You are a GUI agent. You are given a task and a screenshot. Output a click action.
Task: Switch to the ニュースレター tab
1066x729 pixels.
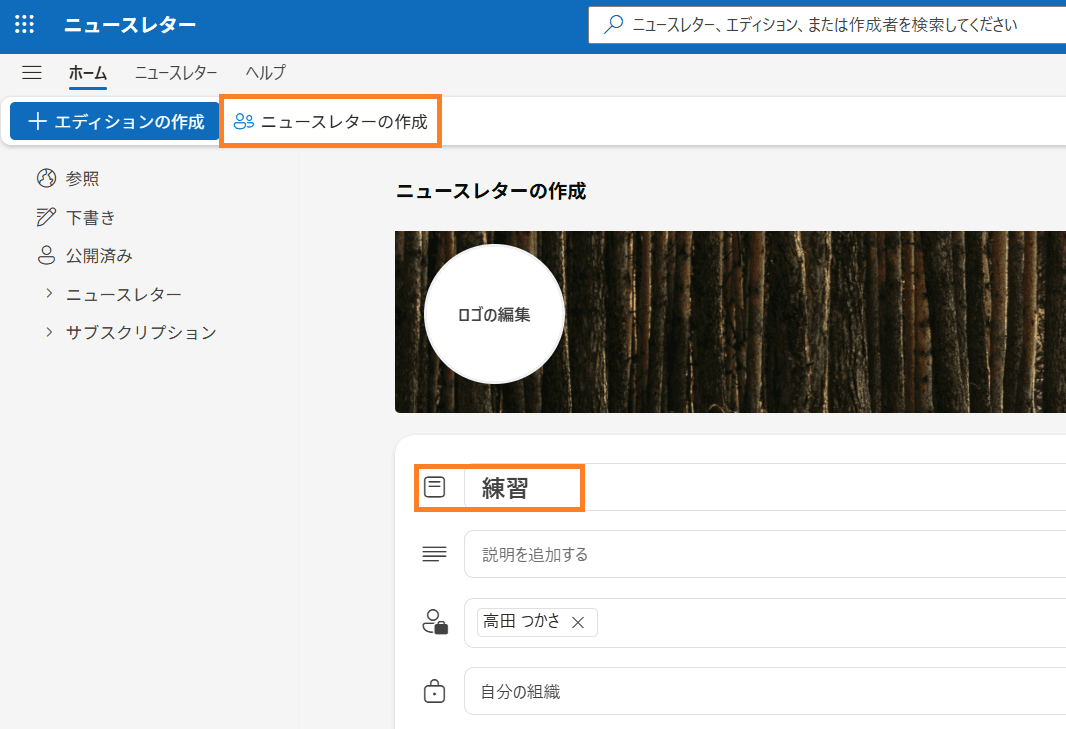pos(176,72)
